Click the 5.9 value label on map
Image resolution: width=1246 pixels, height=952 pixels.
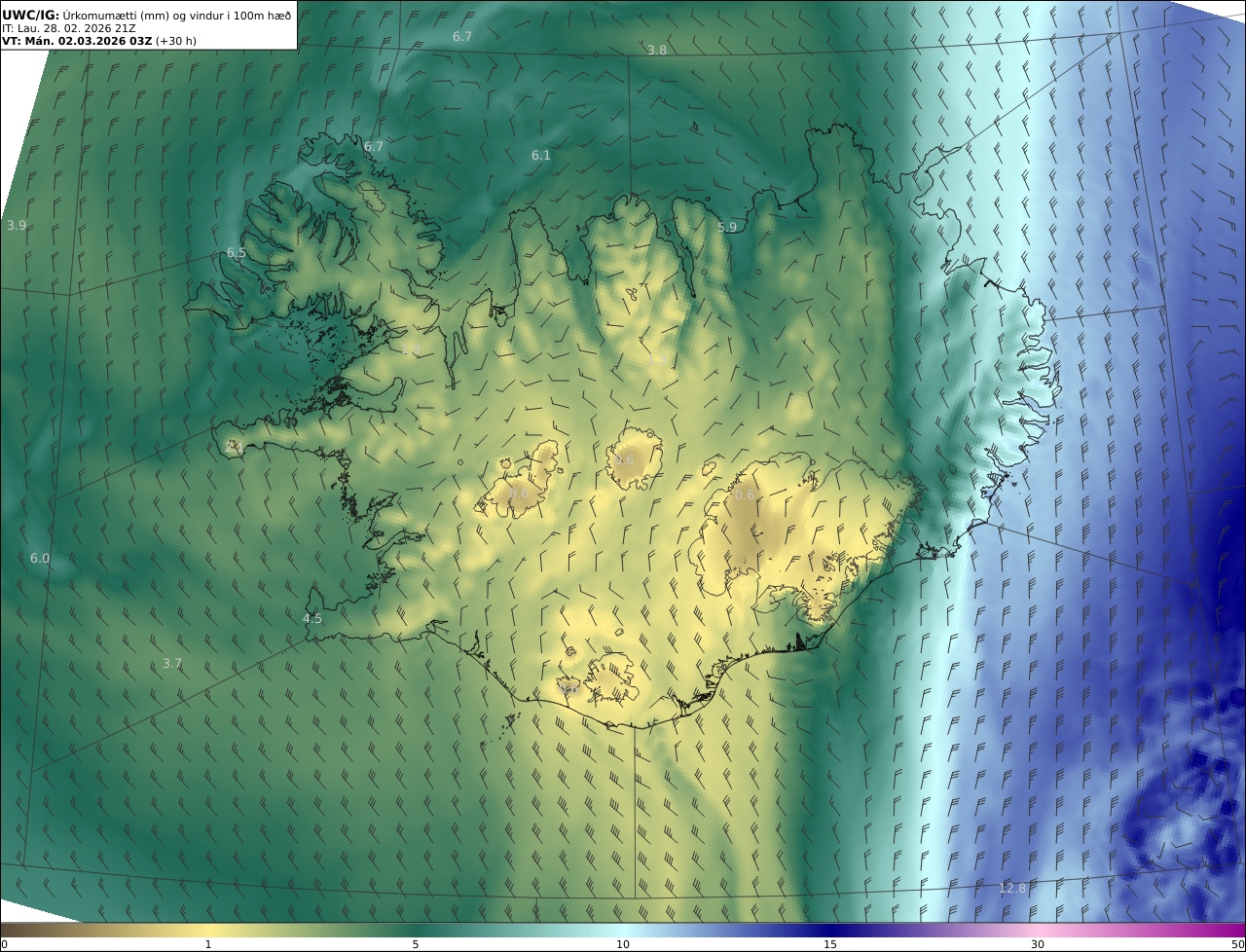coord(727,227)
